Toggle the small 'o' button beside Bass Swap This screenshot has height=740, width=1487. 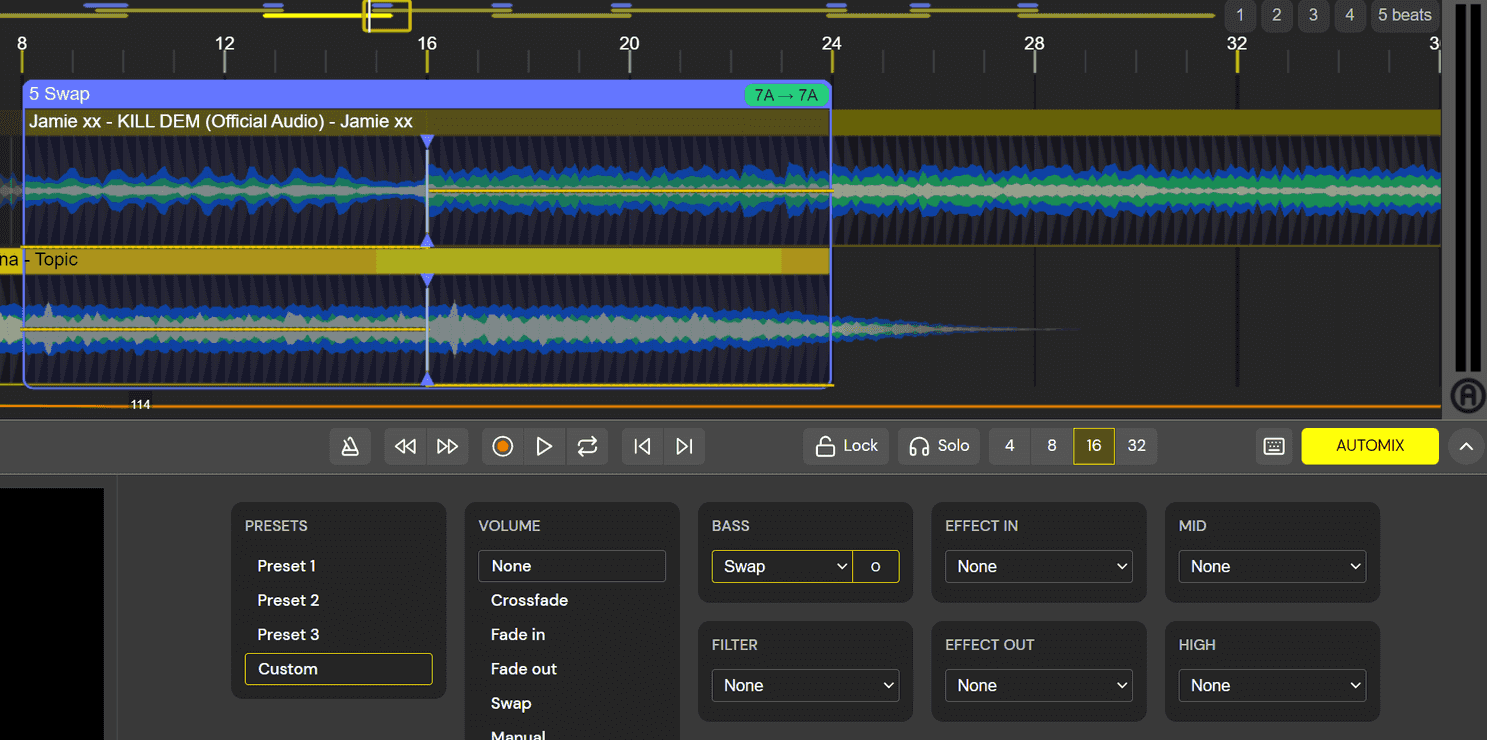[x=875, y=566]
